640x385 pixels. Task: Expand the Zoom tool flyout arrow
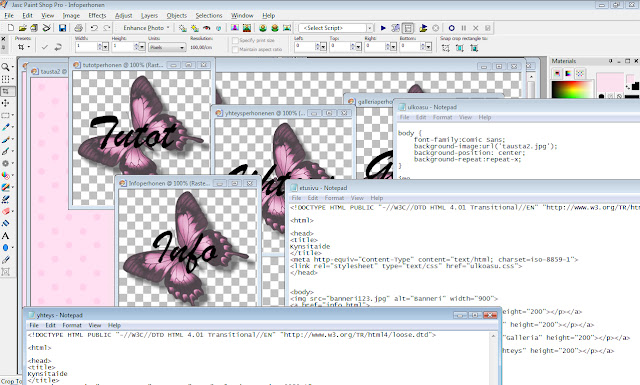pyautogui.click(x=13, y=67)
